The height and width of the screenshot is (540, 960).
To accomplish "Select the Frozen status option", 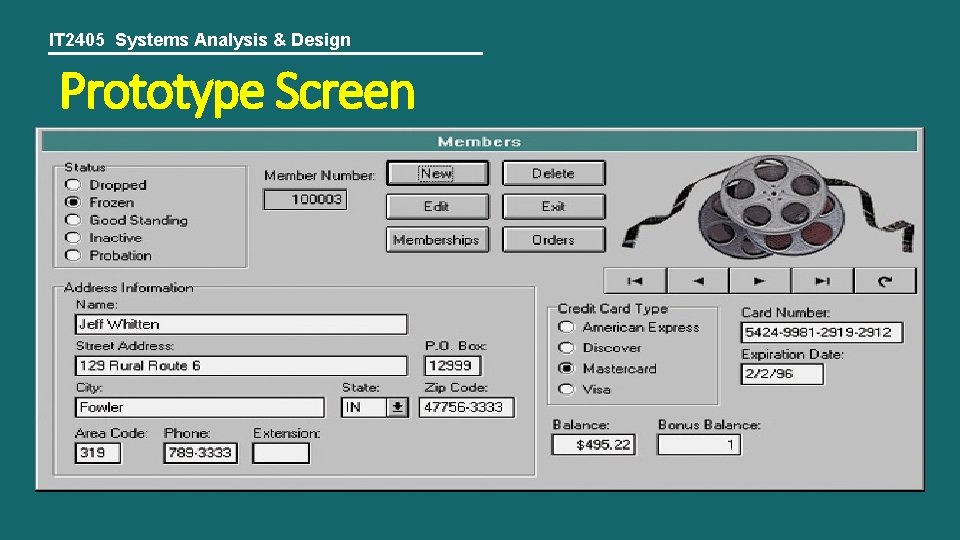I will 73,202.
